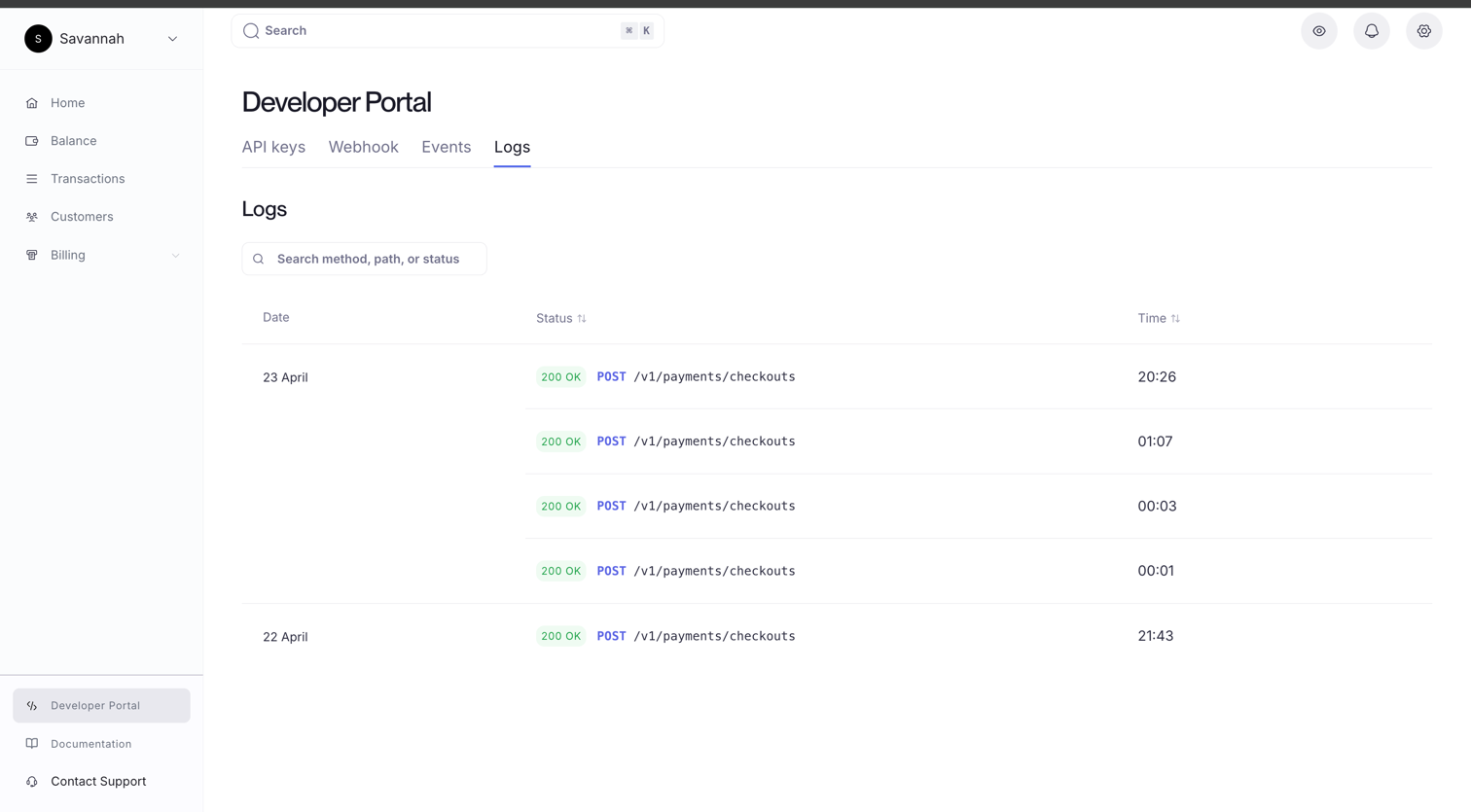Click the 200 OK badge at 20:26
The width and height of the screenshot is (1471, 812).
pyautogui.click(x=560, y=377)
